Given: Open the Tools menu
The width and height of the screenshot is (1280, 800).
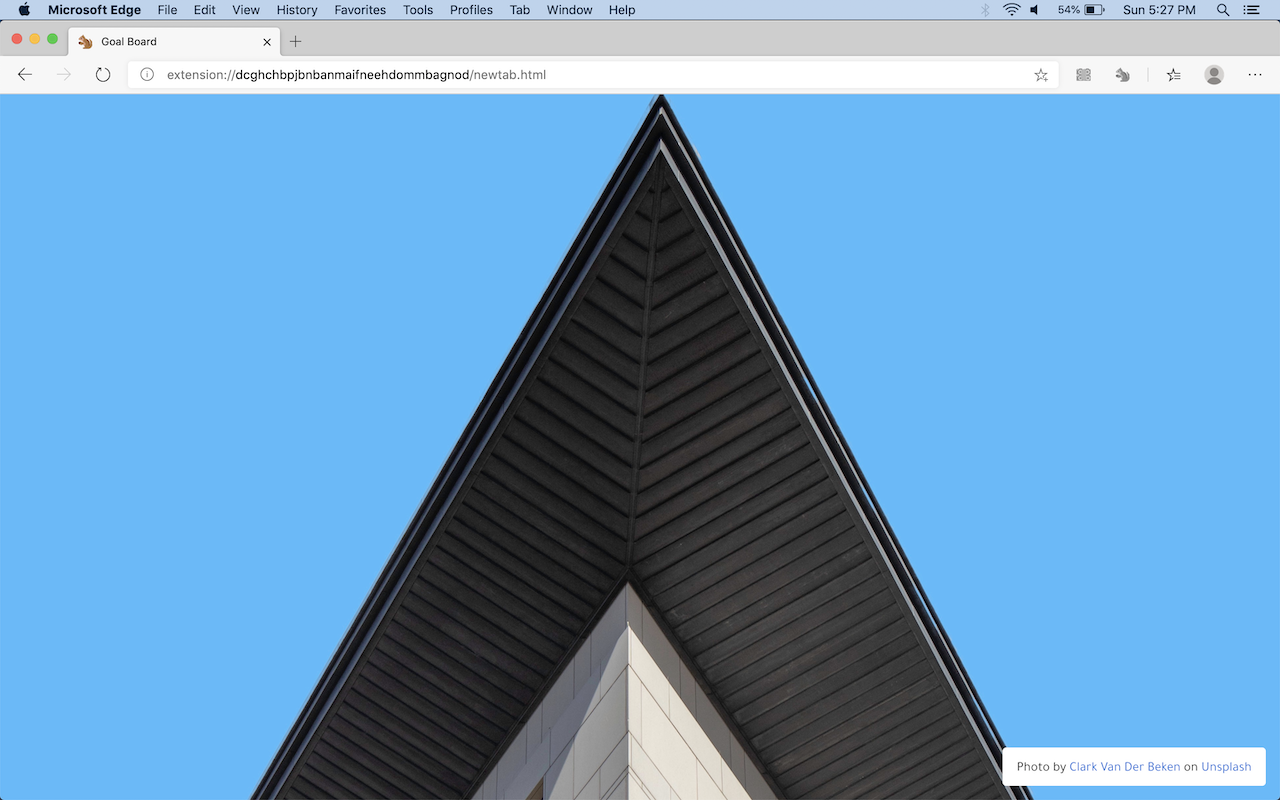Looking at the screenshot, I should tap(418, 10).
